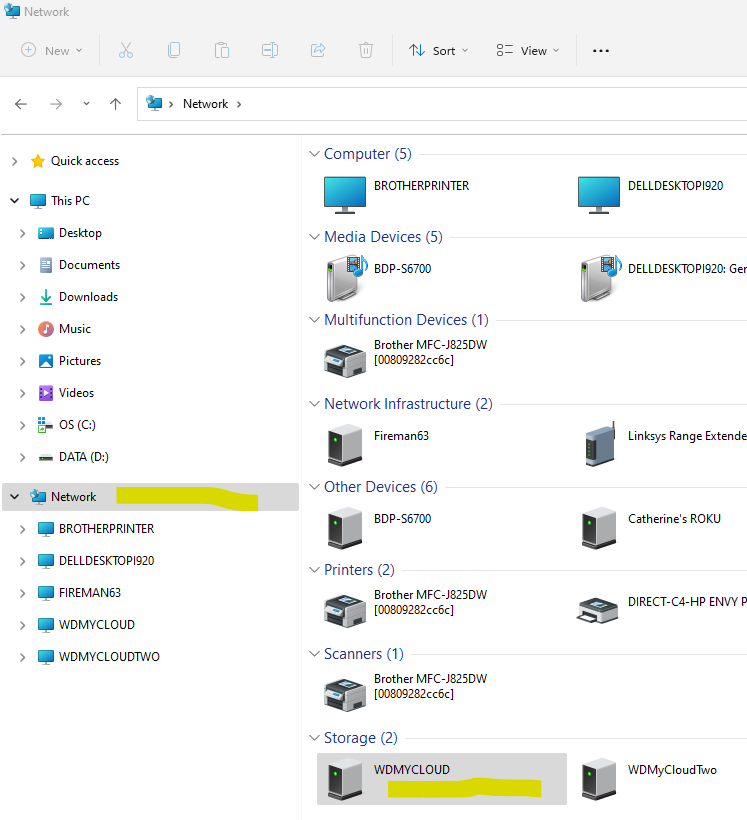
Task: Collapse the Multifunction Devices (1) group
Action: click(x=314, y=320)
